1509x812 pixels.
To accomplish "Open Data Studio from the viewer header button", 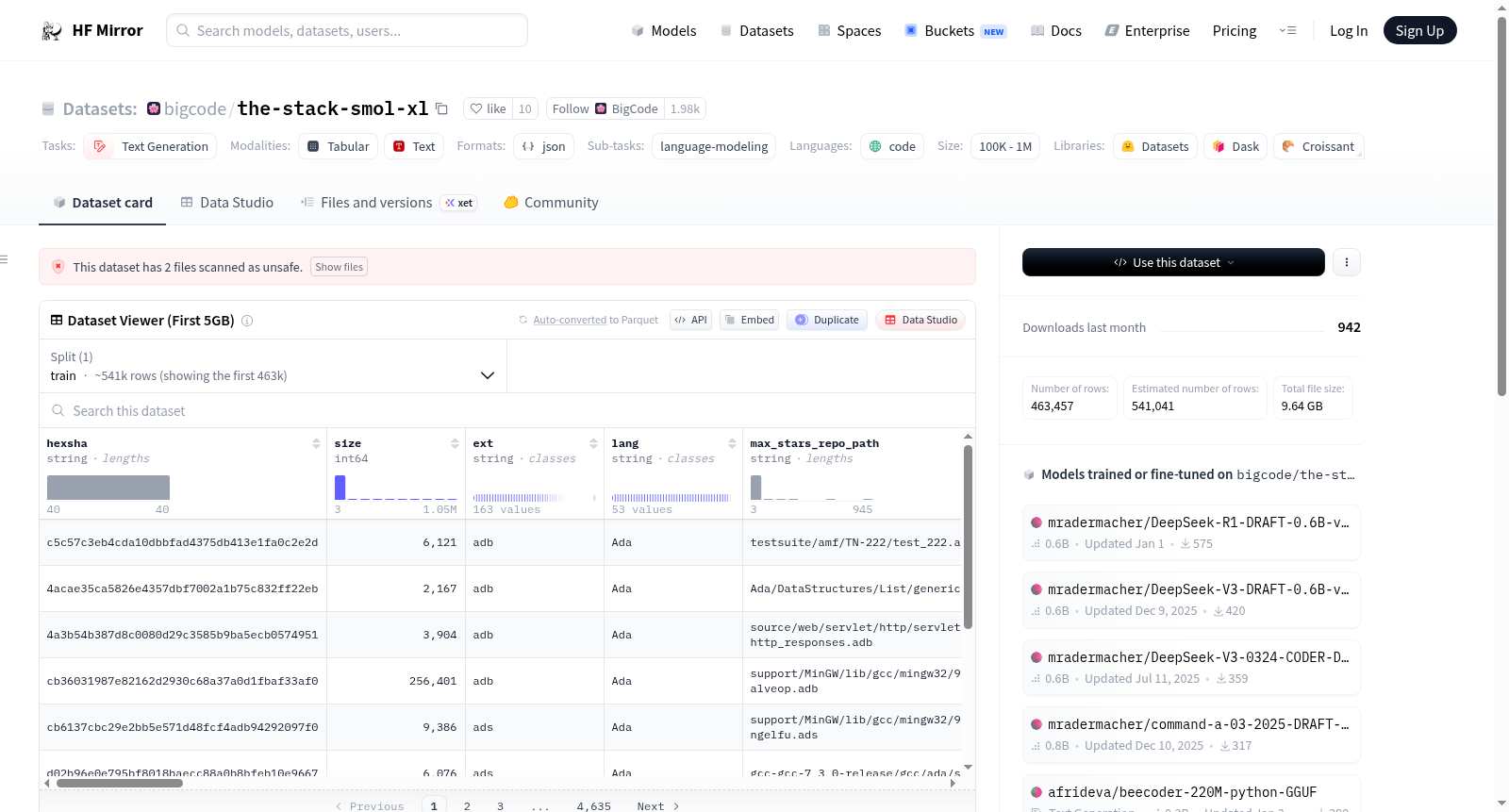I will point(920,320).
